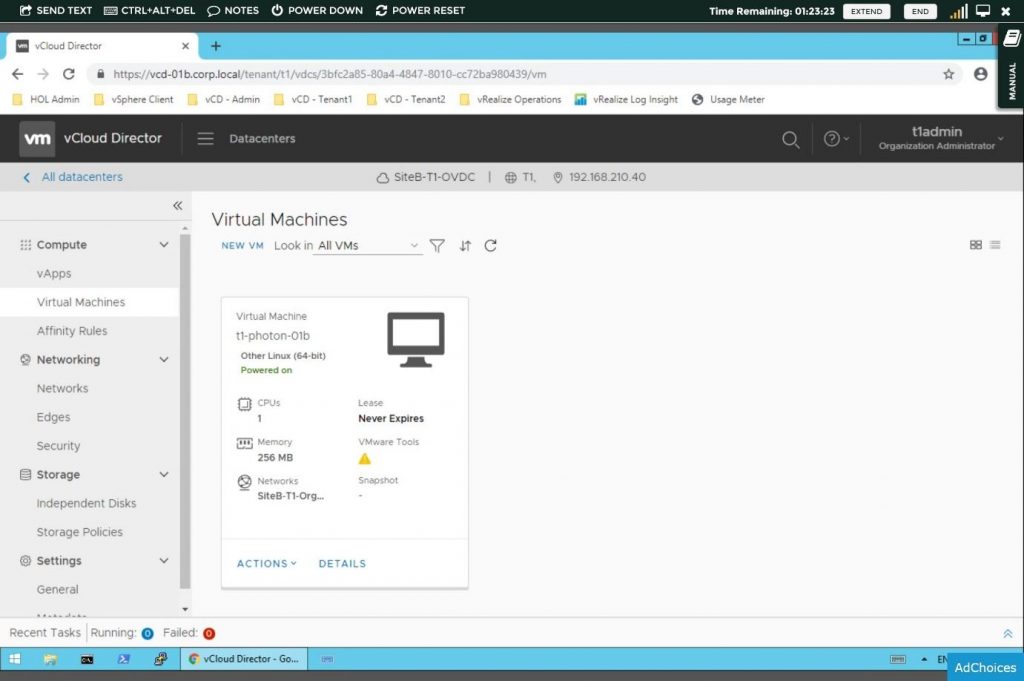Image resolution: width=1024 pixels, height=681 pixels.
Task: Click the Datacenters header label
Action: pos(262,138)
